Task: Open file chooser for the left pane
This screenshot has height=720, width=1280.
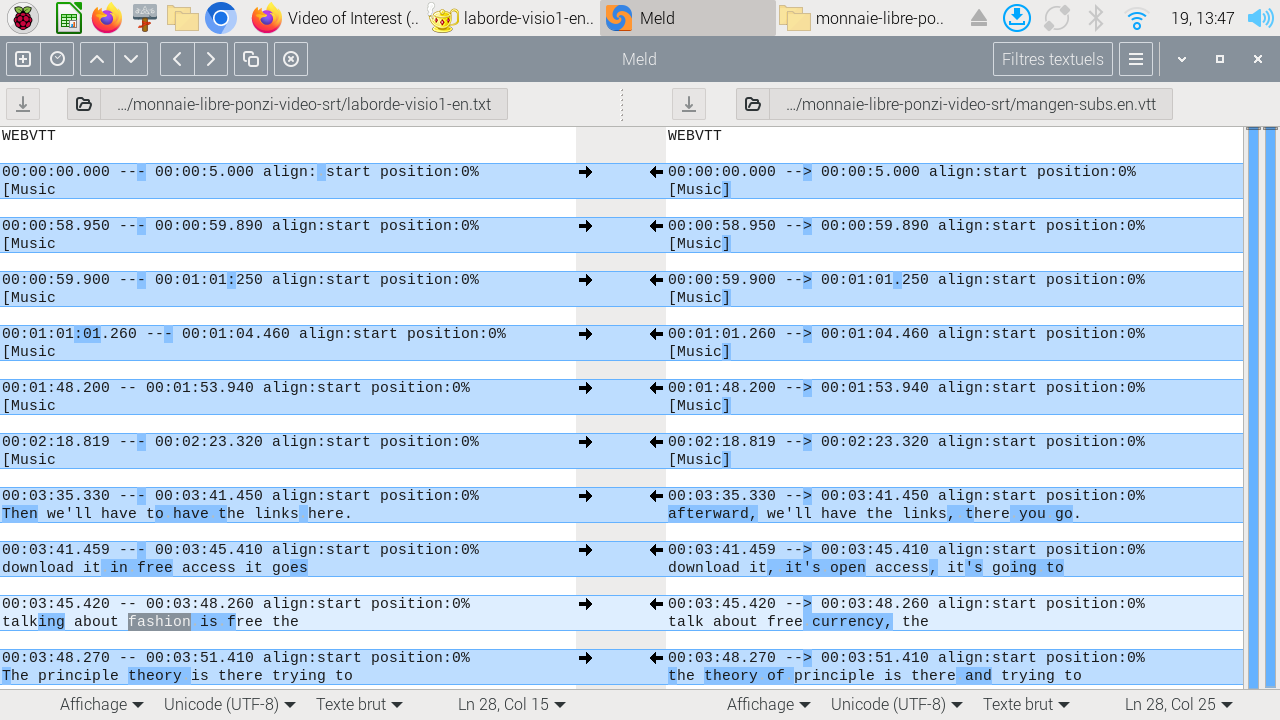Action: pyautogui.click(x=84, y=104)
